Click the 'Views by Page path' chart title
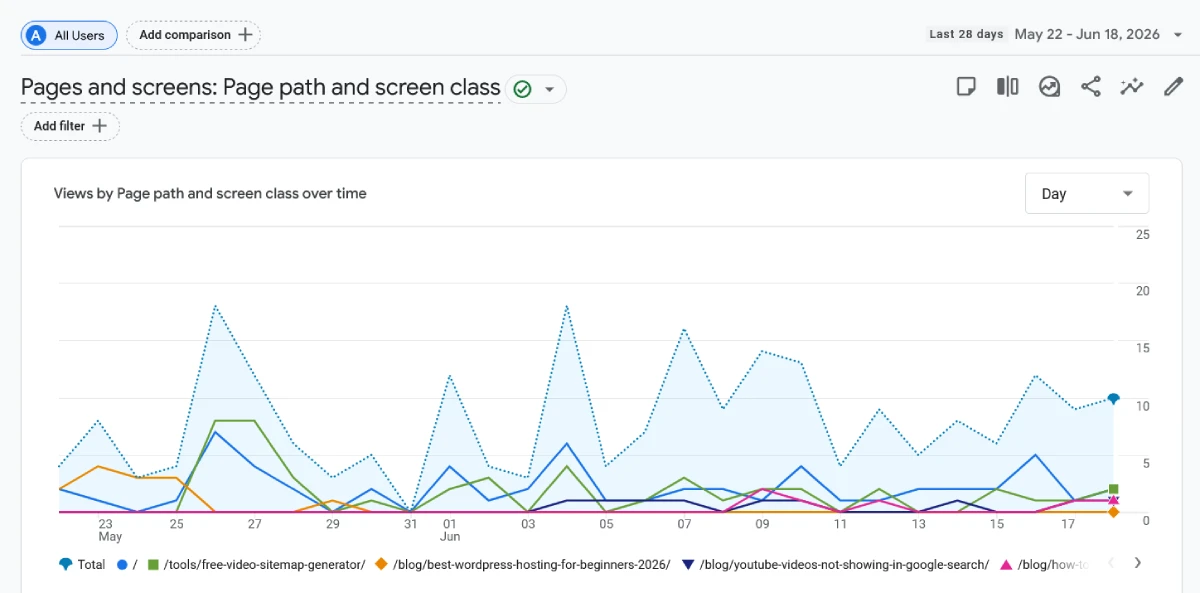Viewport: 1200px width, 593px height. (x=210, y=193)
